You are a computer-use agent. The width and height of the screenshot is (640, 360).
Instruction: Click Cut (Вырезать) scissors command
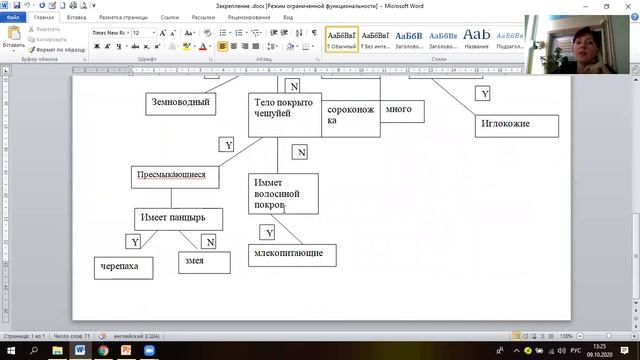coord(44,29)
